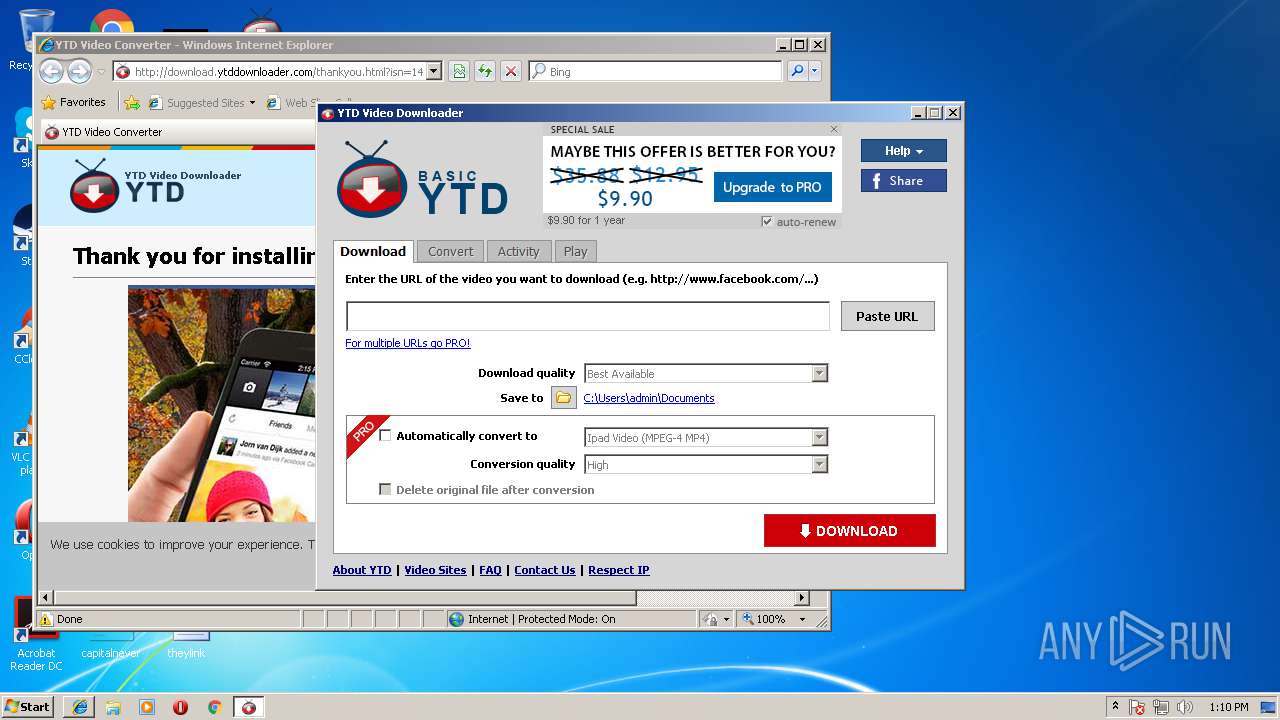1280x720 pixels.
Task: Open the Help dropdown menu
Action: point(903,151)
